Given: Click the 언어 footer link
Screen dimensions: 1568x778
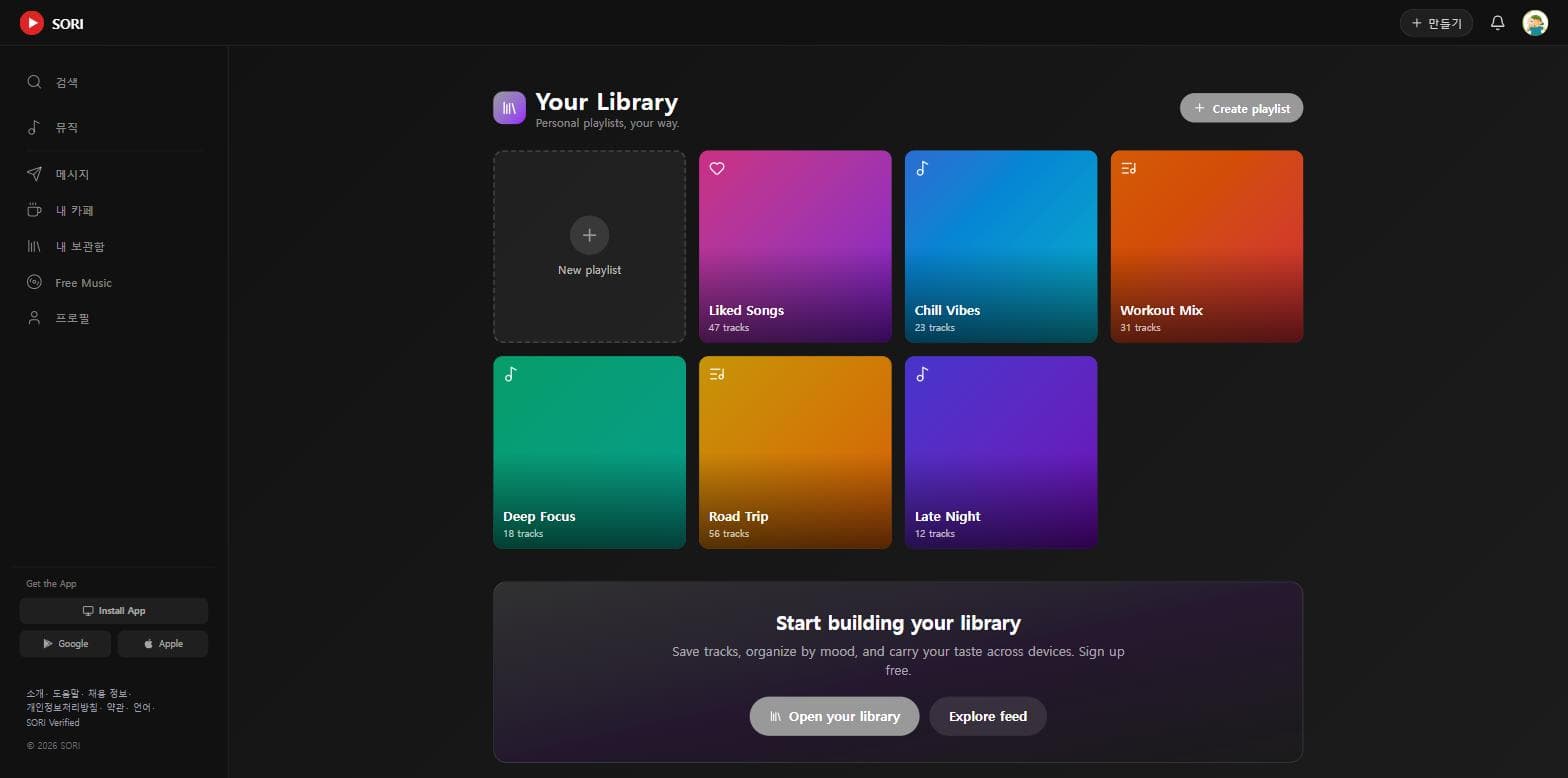Looking at the screenshot, I should [x=142, y=707].
